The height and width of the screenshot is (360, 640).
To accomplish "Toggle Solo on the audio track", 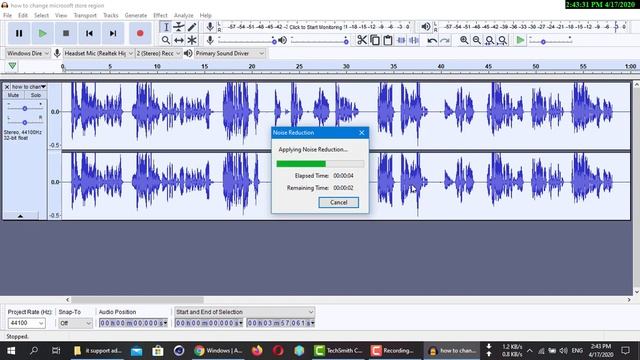I will [x=36, y=95].
